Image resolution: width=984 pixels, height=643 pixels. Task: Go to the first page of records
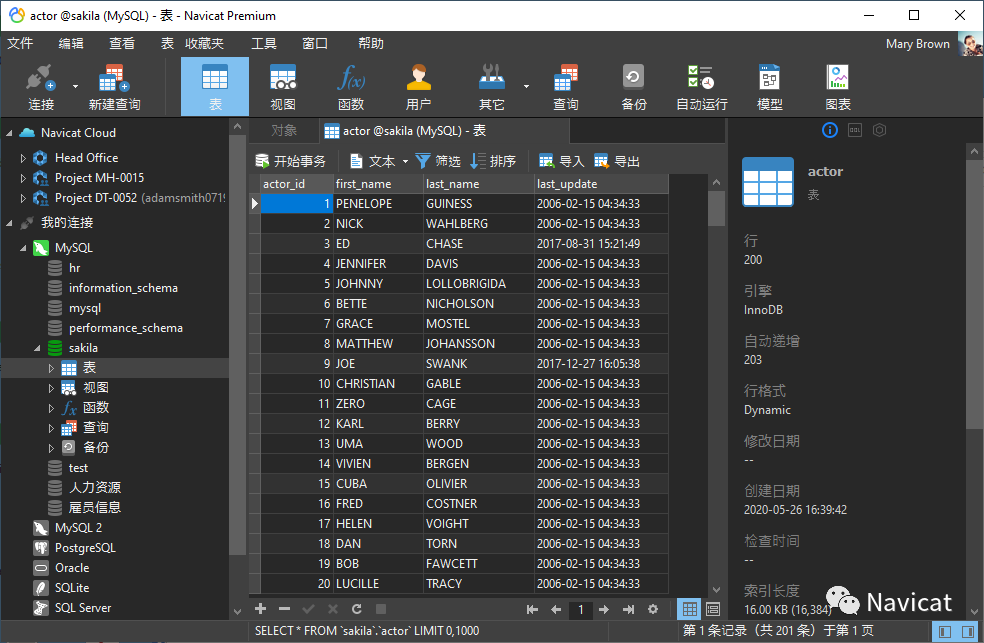click(532, 609)
